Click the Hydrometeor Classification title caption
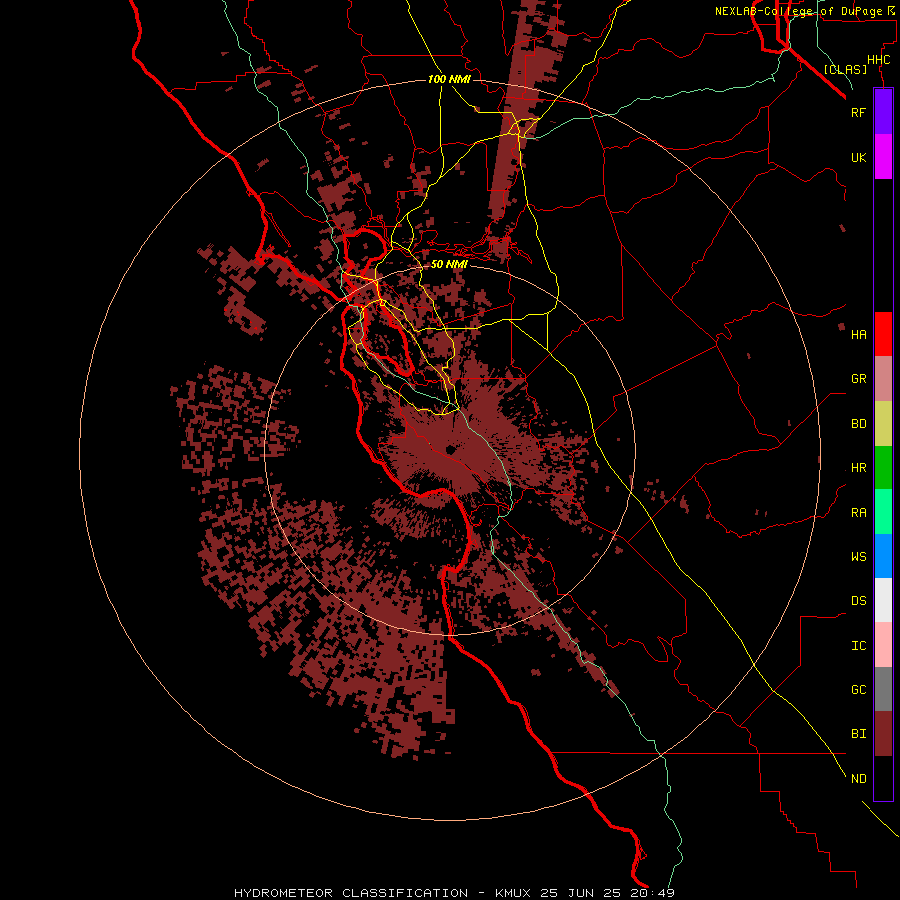The image size is (900, 900). click(x=454, y=893)
